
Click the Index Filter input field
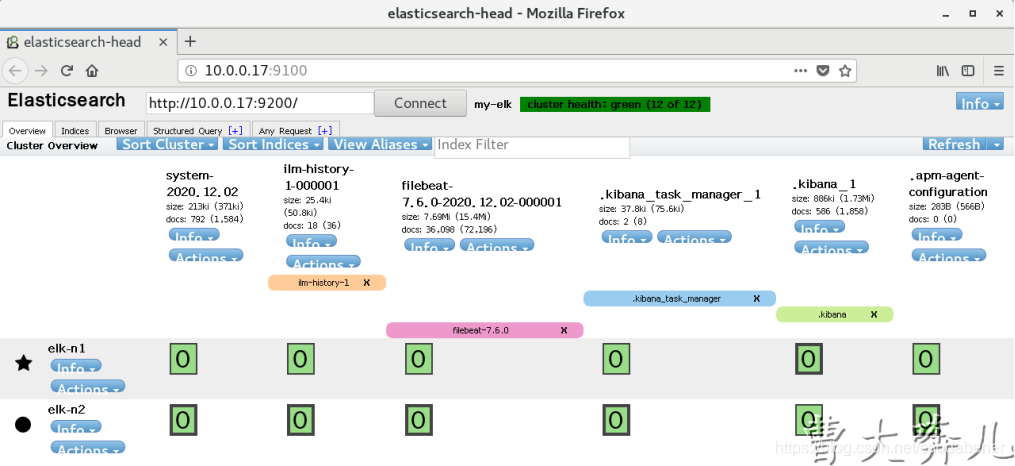pos(532,145)
